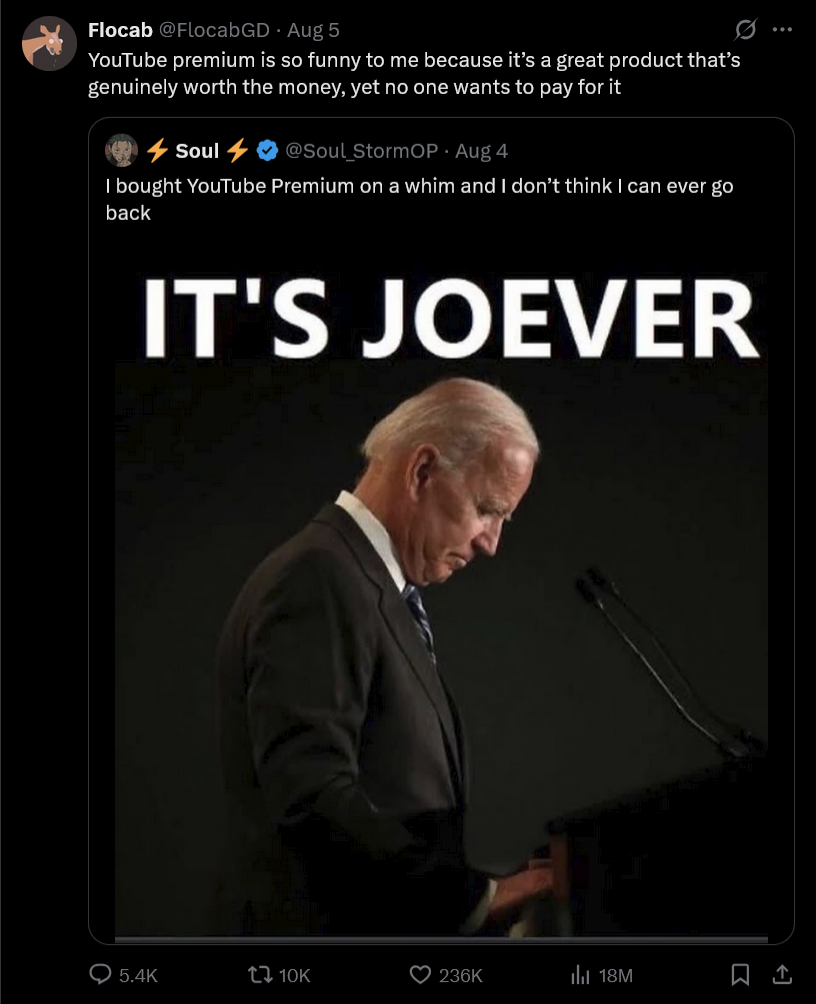Repost the tweet via retweet arrows icon
This screenshot has height=1004, width=816.
259,975
